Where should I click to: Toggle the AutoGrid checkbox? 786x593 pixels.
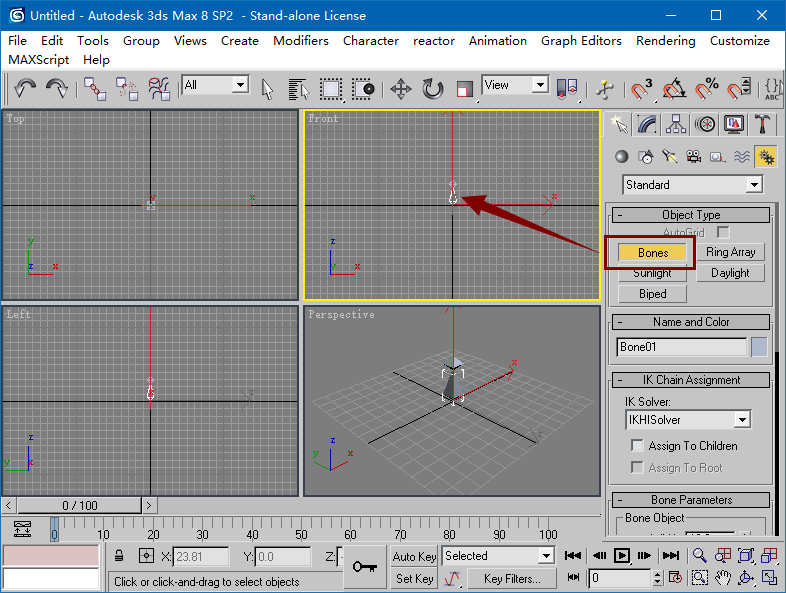pos(723,232)
